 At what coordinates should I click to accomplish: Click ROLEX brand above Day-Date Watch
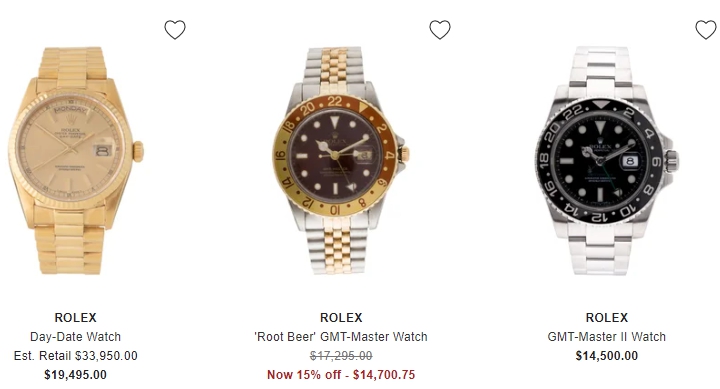[x=76, y=318]
